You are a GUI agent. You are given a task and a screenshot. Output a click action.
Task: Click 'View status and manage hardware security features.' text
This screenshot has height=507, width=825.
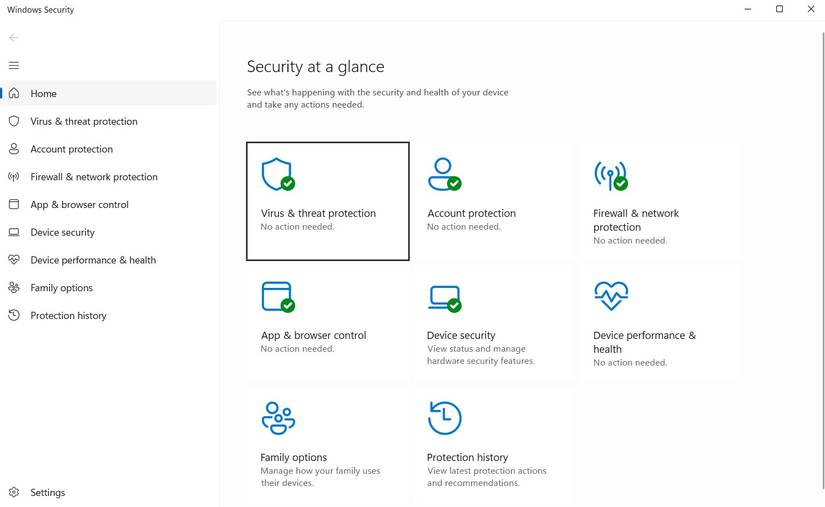[x=481, y=355]
